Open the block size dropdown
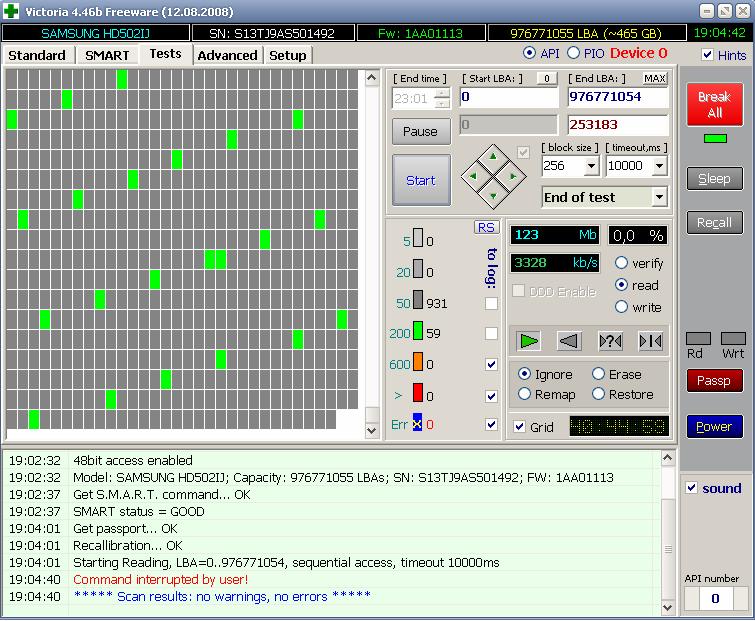755x621 pixels. (x=590, y=166)
